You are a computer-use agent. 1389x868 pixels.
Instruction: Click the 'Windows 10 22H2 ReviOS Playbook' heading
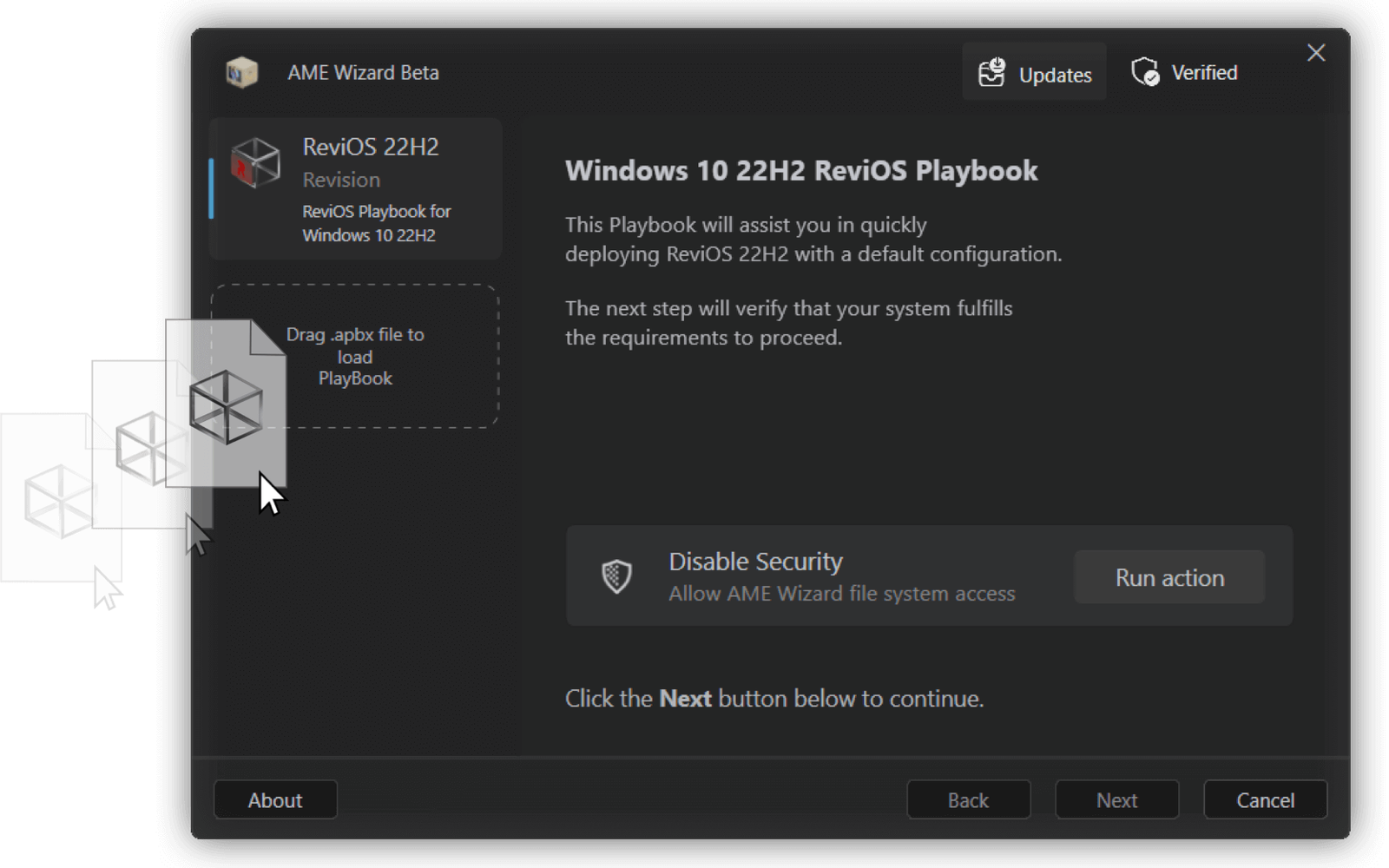801,170
